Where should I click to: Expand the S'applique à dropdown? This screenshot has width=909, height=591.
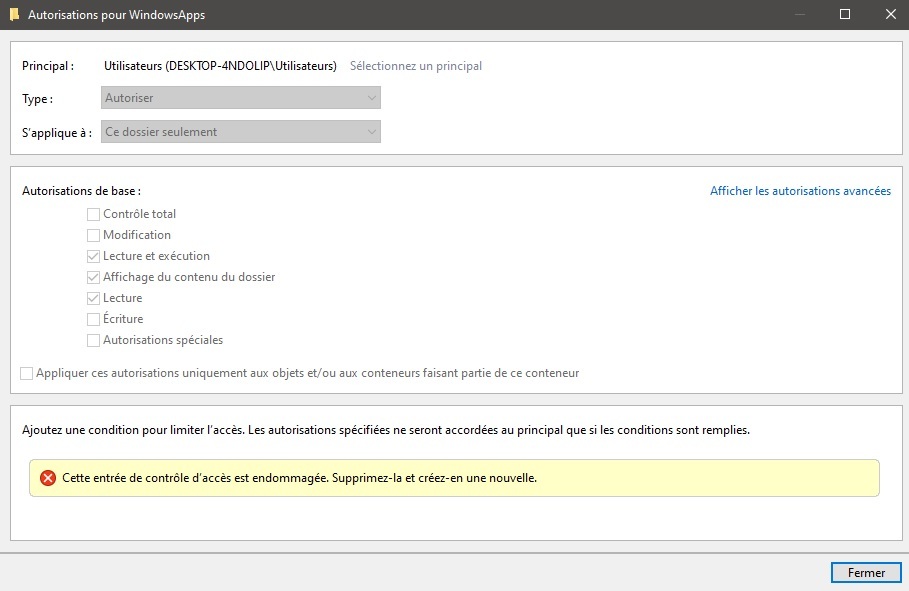pos(241,132)
